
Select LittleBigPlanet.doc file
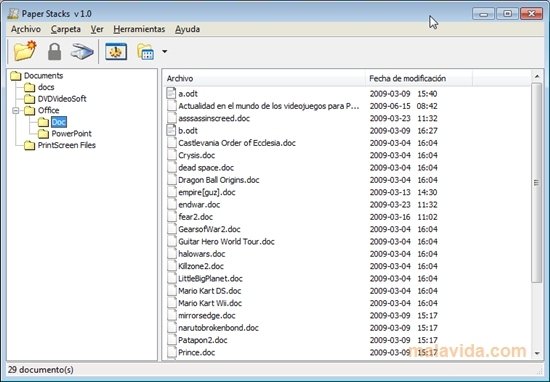[210, 279]
